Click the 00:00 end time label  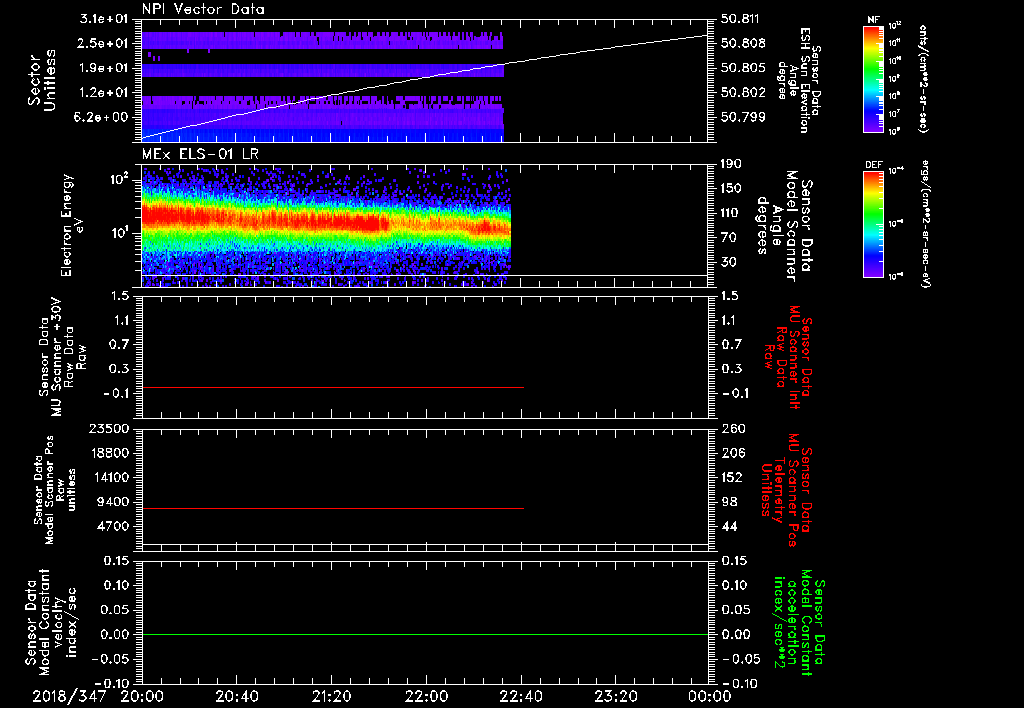[x=708, y=696]
